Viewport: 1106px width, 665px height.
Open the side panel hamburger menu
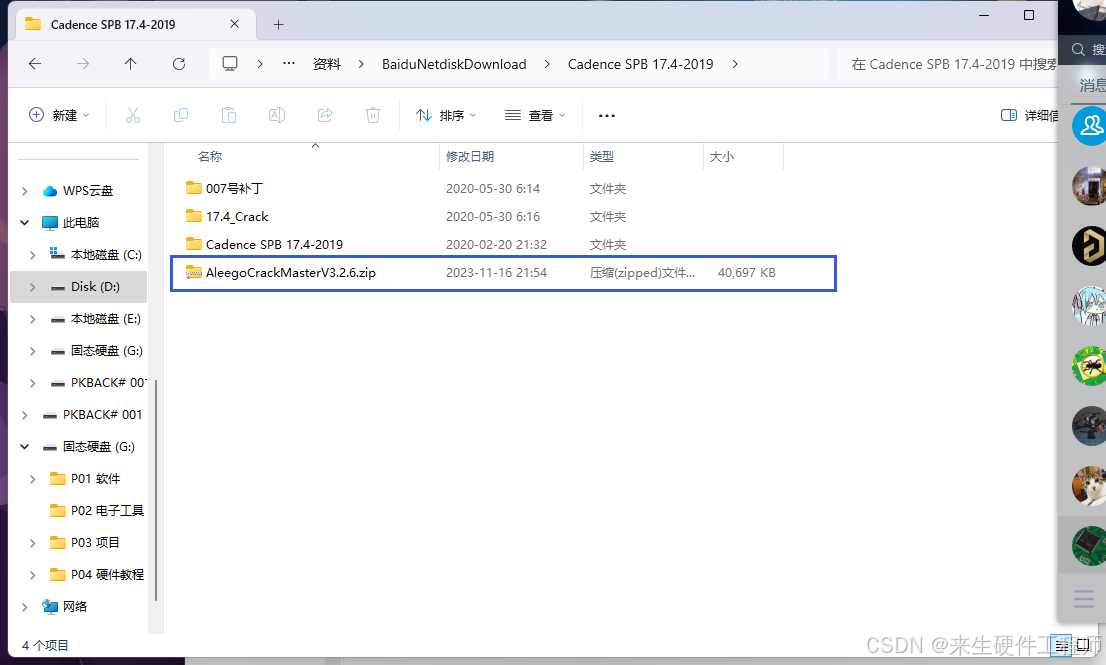pos(1083,599)
